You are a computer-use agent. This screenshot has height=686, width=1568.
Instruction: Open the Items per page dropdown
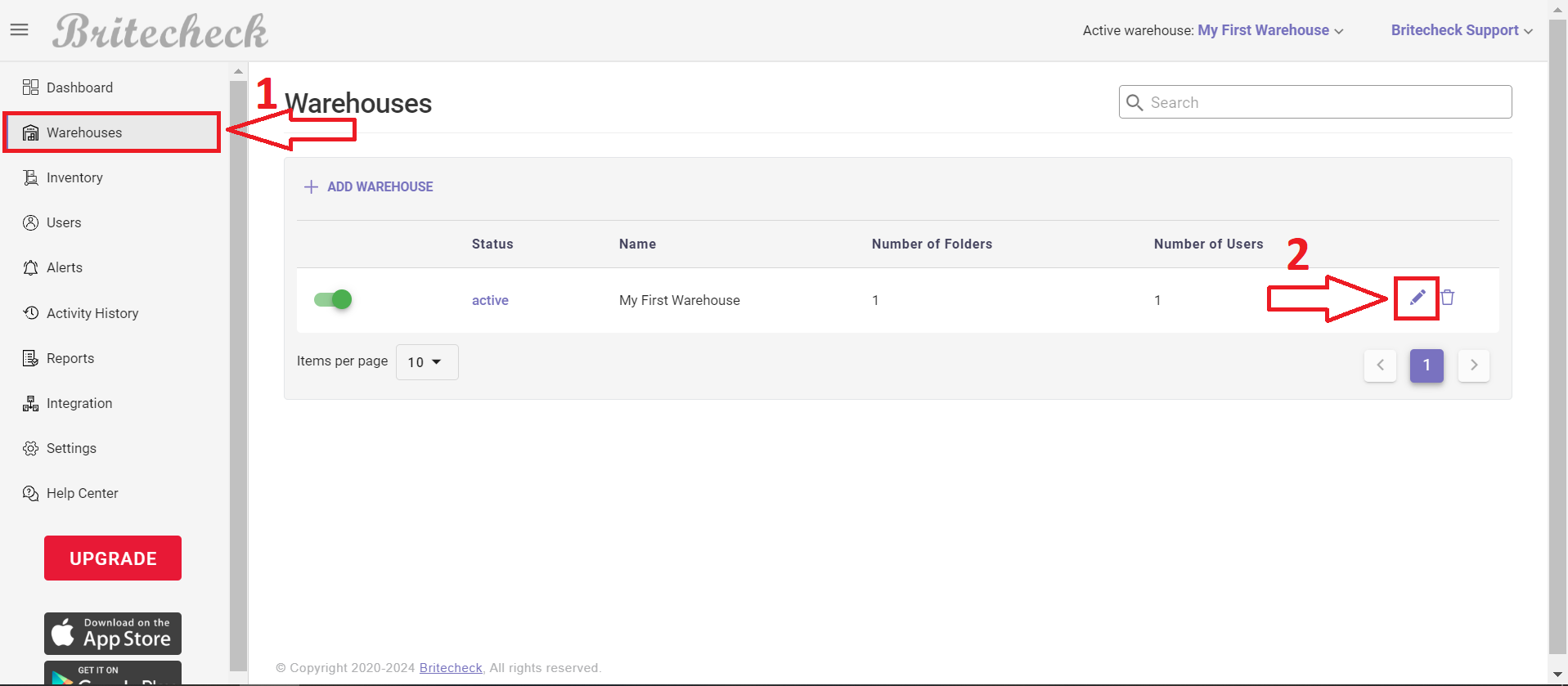tap(427, 362)
